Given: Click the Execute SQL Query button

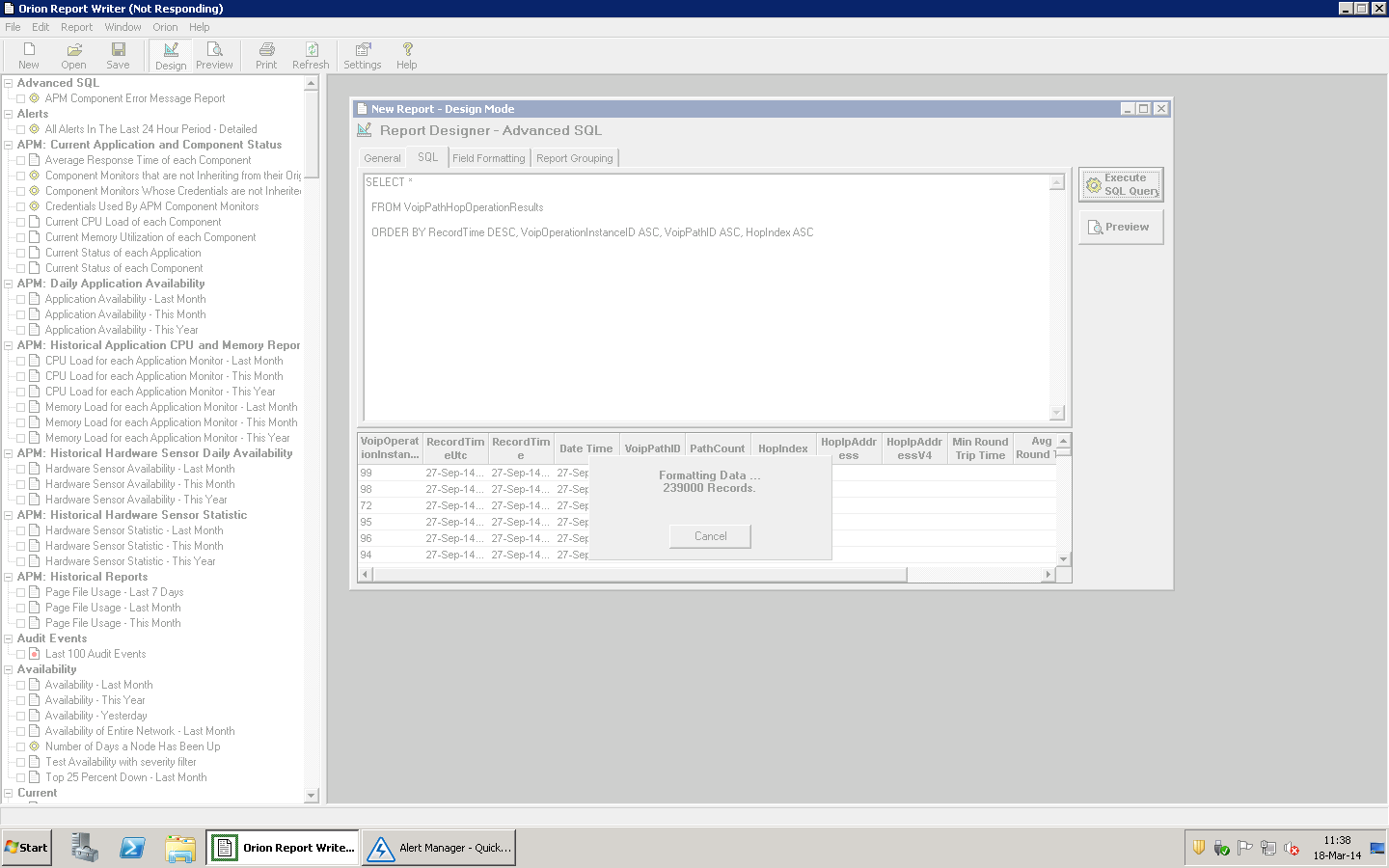Looking at the screenshot, I should (x=1121, y=184).
